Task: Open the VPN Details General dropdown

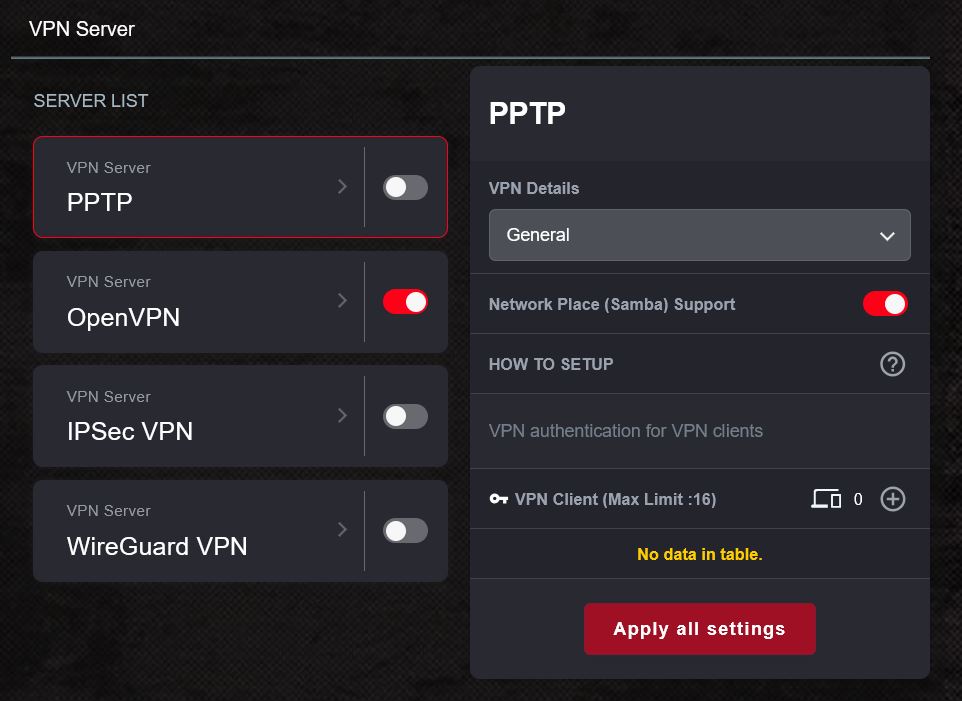Action: pyautogui.click(x=699, y=235)
